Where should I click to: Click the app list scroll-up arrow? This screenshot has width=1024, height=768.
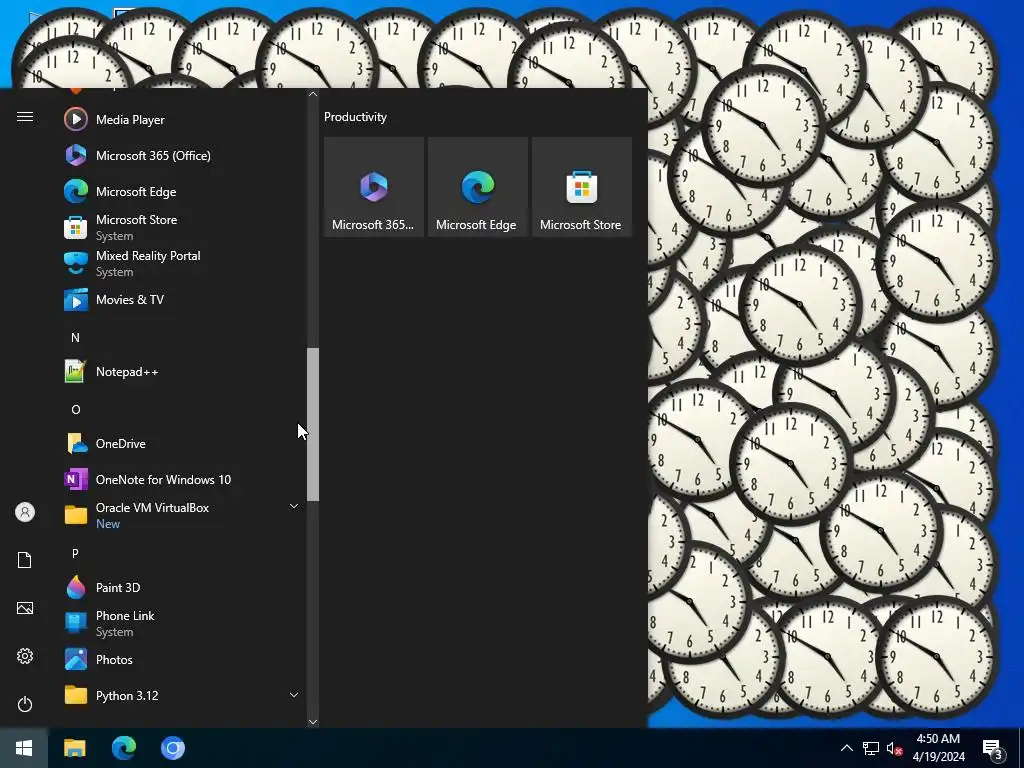pos(313,94)
